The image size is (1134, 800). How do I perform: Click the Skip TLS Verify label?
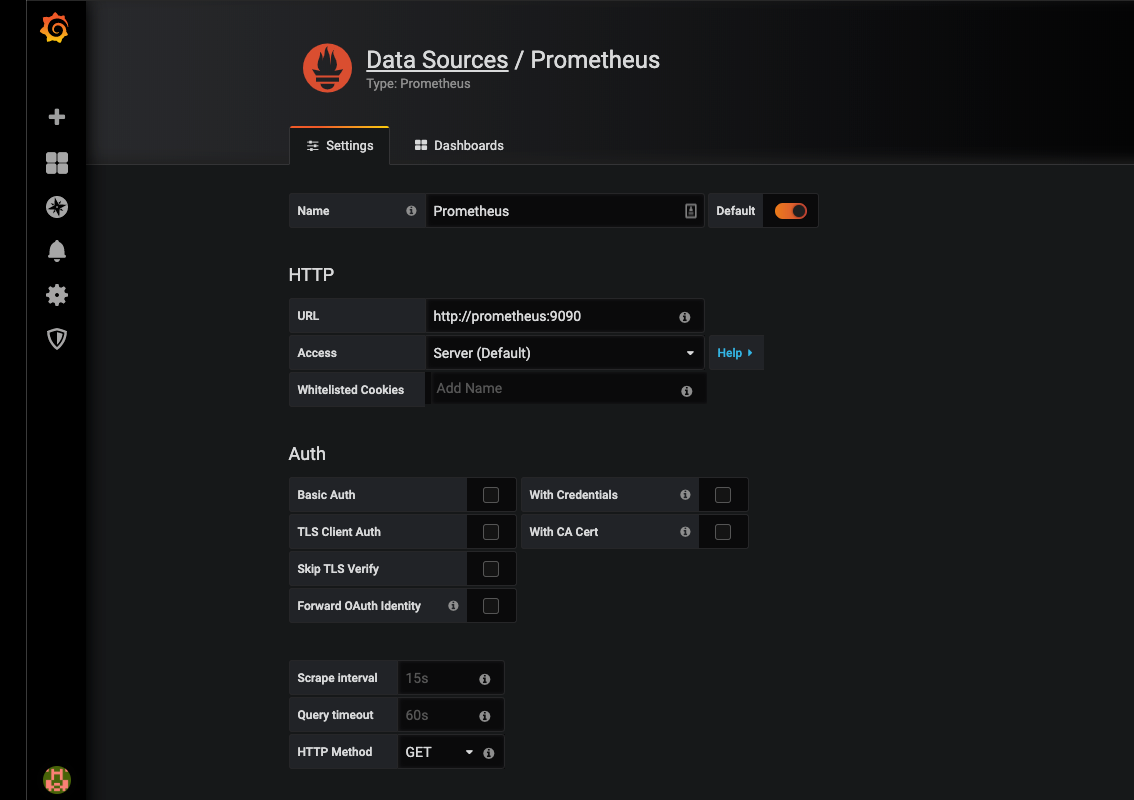pyautogui.click(x=338, y=569)
